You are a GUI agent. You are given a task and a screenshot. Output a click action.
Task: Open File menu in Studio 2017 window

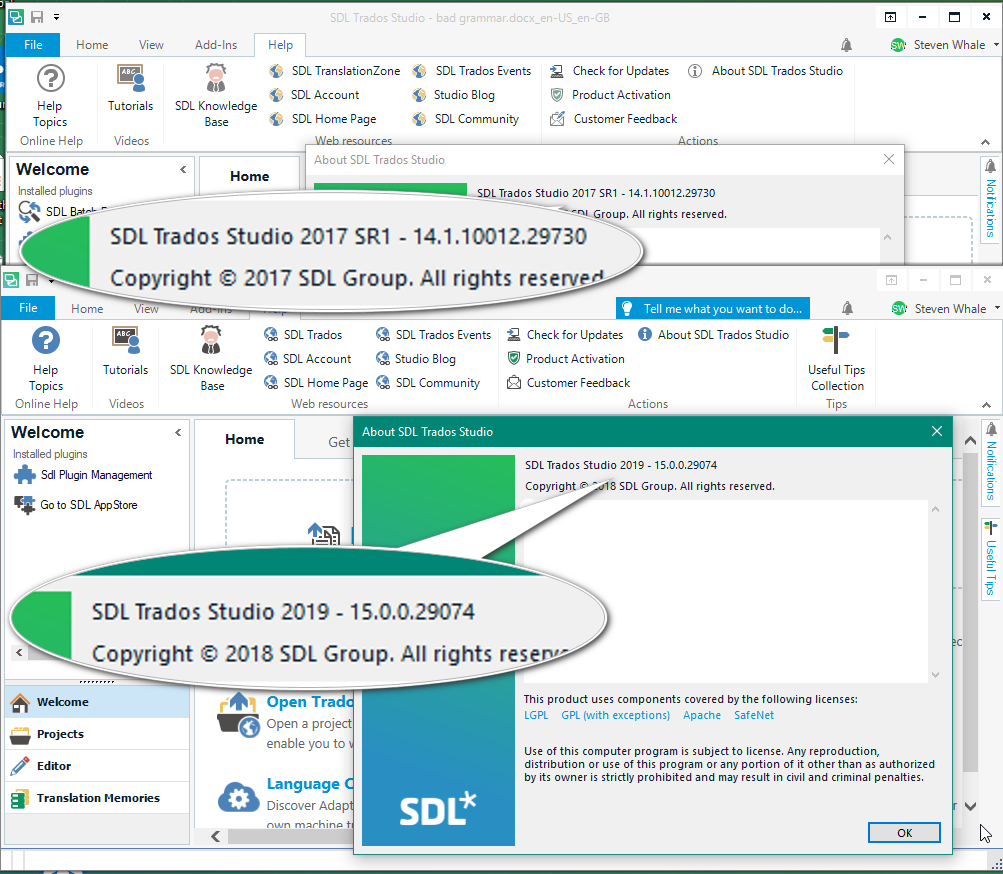pos(33,45)
